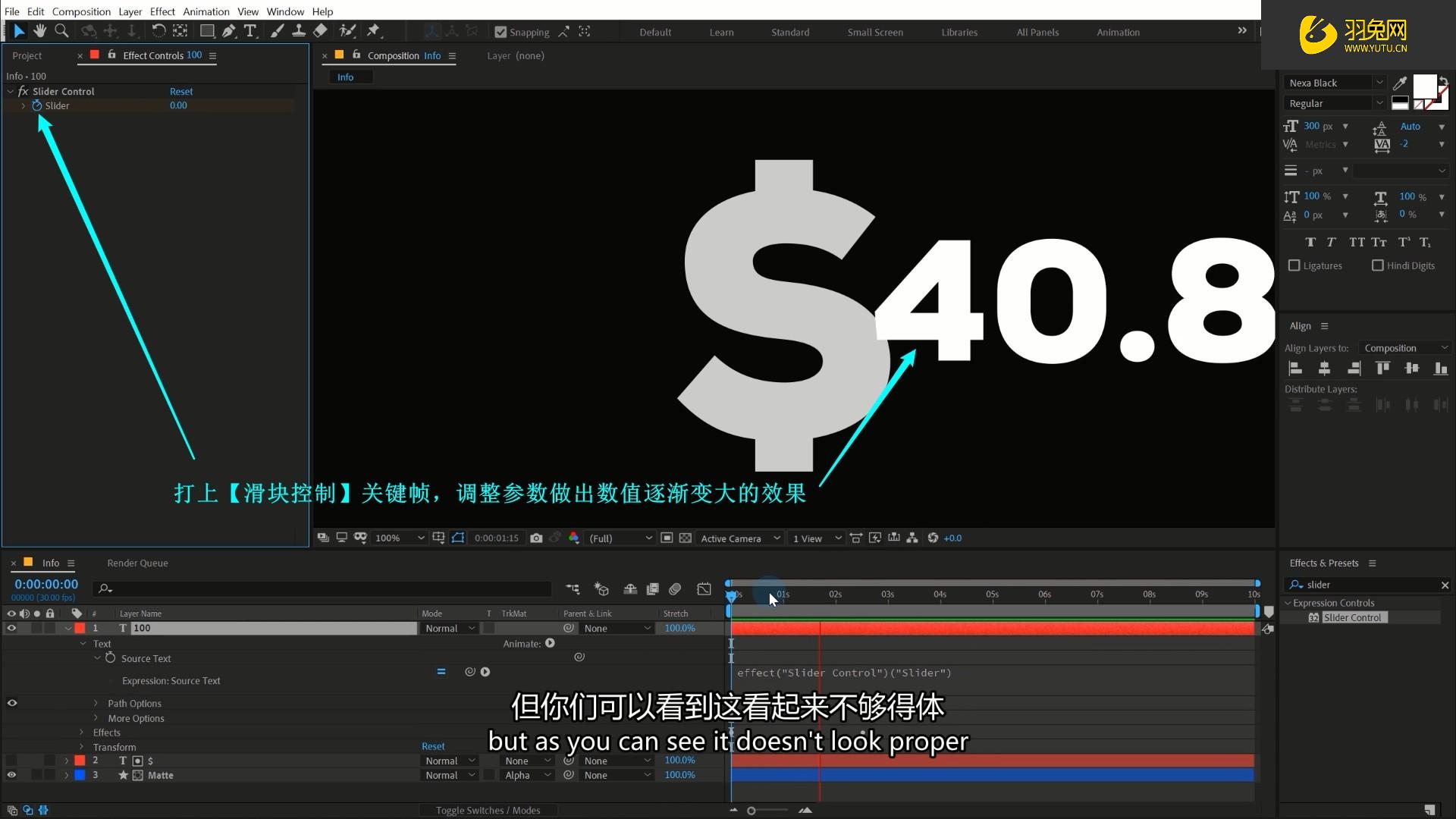Pick the Pen tool
This screenshot has width=1456, height=819.
click(x=228, y=31)
